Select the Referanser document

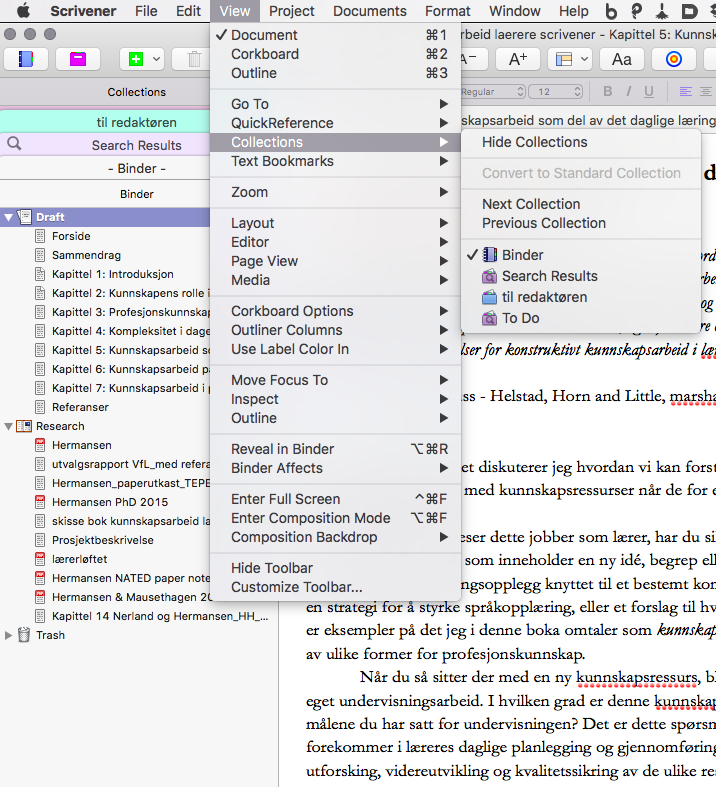80,407
